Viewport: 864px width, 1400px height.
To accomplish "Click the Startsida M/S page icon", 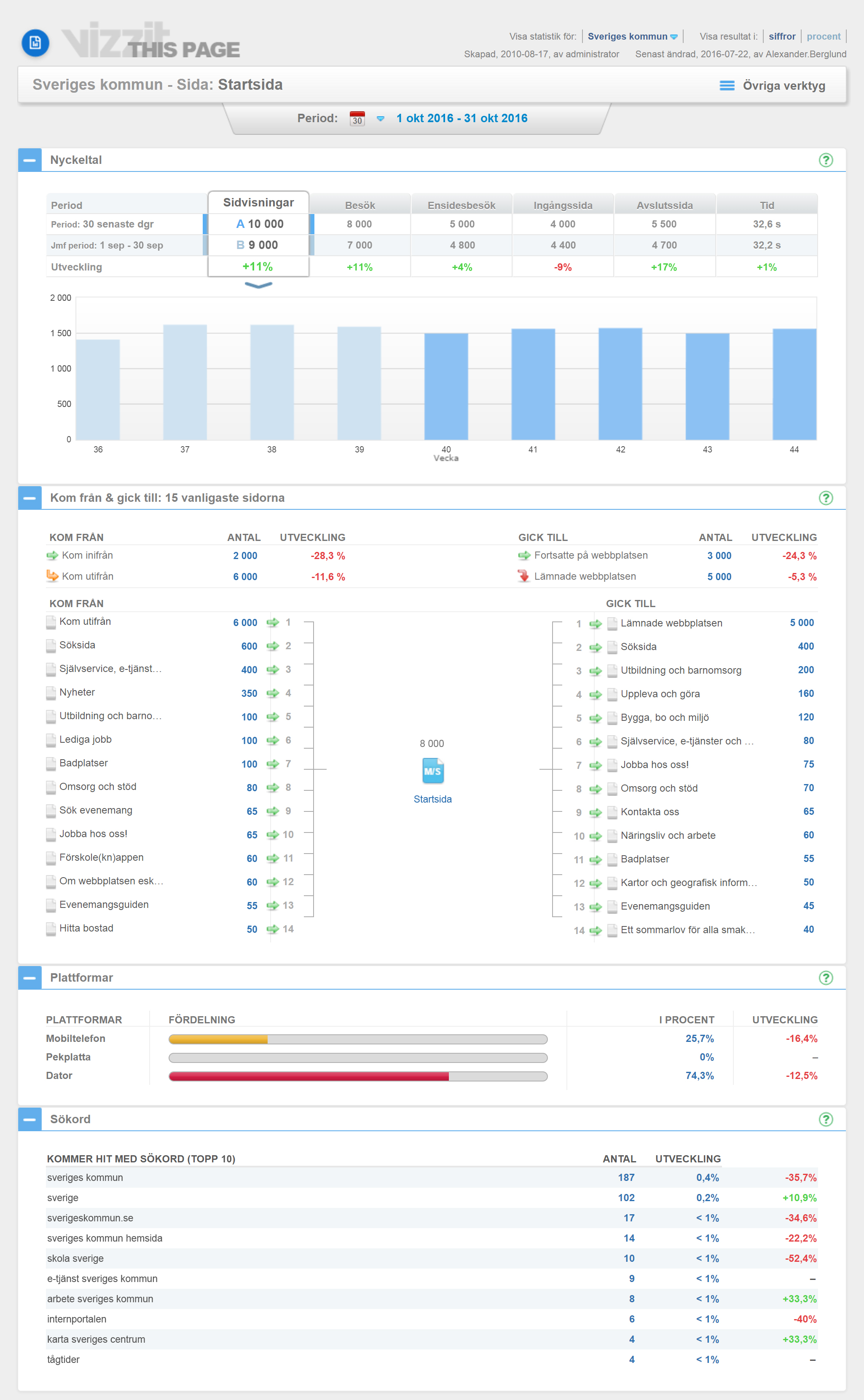I will (x=432, y=771).
